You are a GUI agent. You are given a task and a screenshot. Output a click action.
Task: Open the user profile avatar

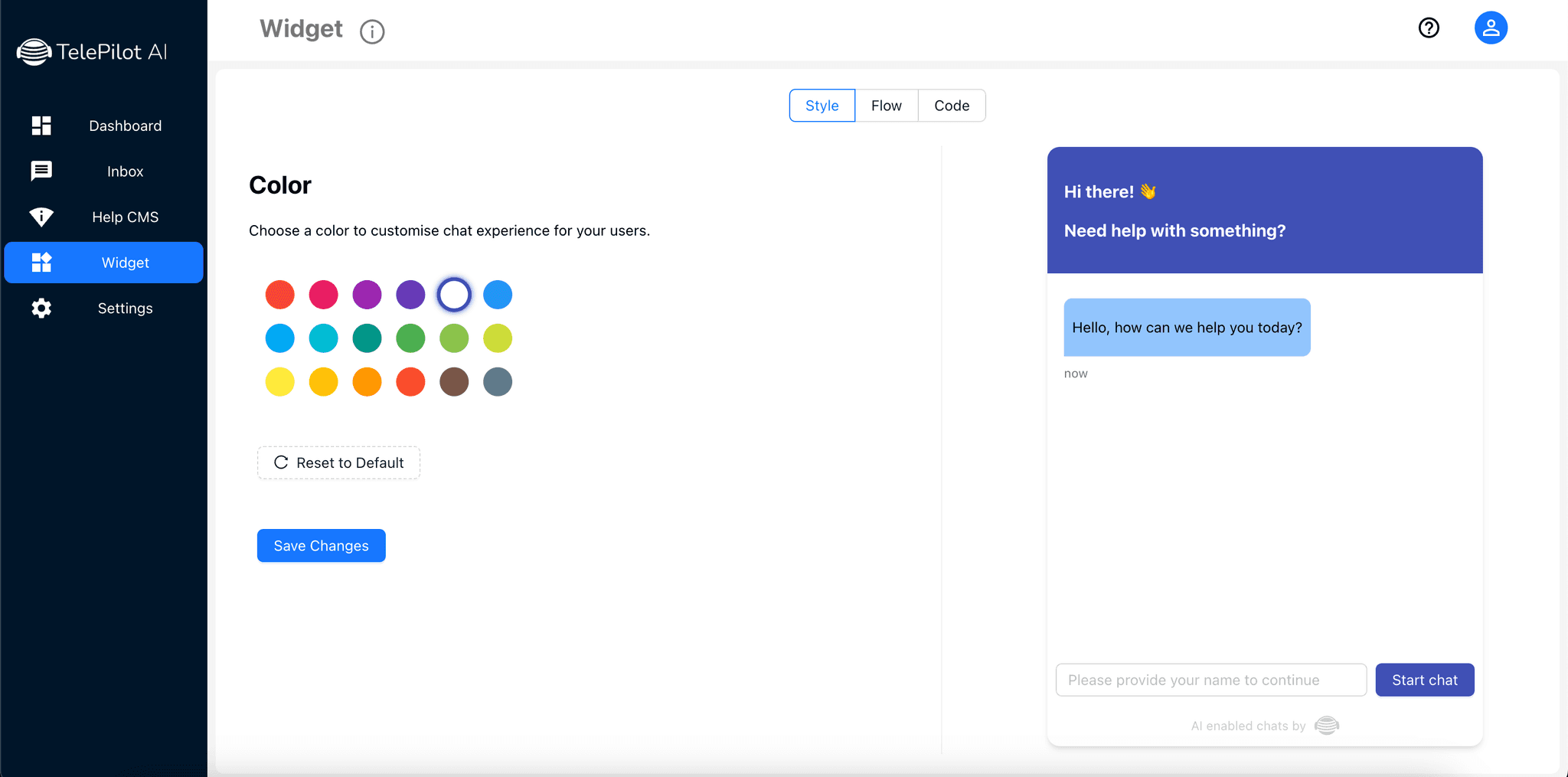click(1491, 28)
